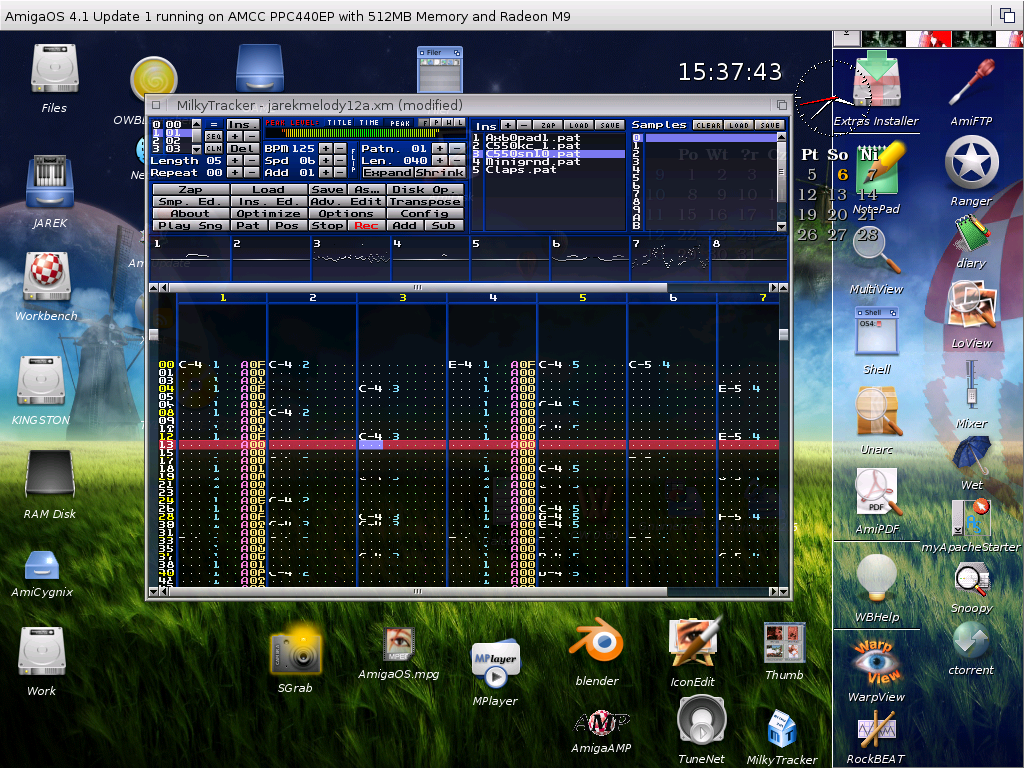
Task: Stop playback with Stop button
Action: (328, 225)
